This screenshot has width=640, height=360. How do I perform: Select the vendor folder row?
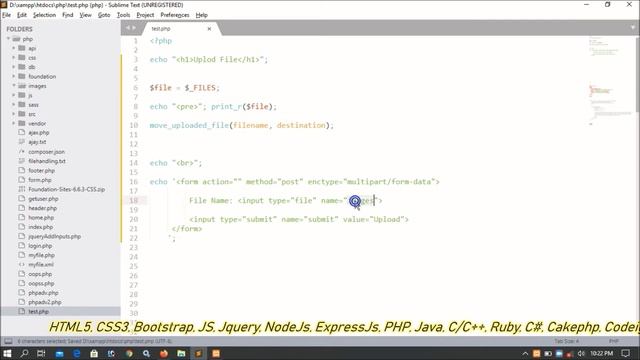click(x=60, y=123)
